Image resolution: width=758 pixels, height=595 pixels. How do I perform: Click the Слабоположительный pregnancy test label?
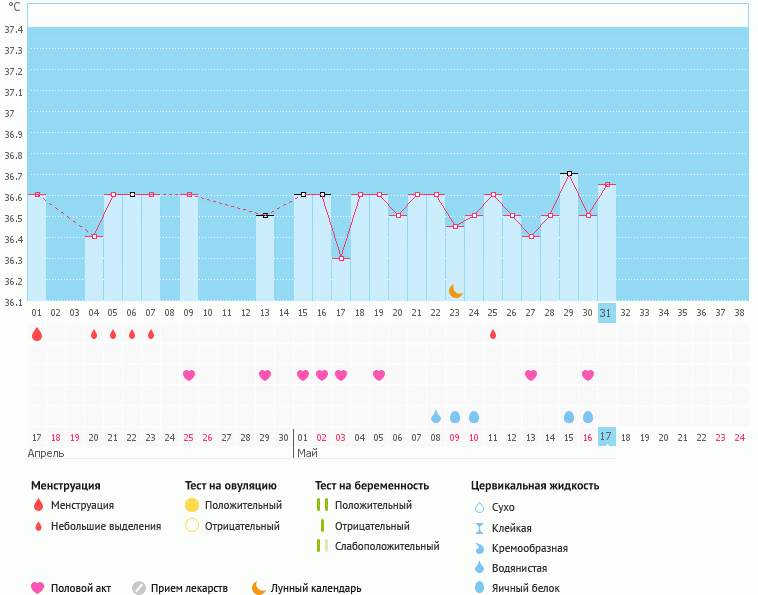coord(387,546)
